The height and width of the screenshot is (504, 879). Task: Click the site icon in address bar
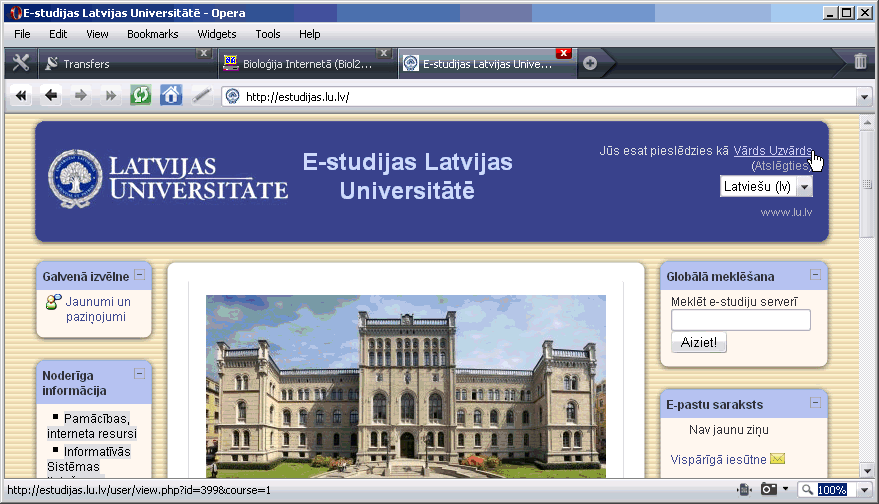232,97
